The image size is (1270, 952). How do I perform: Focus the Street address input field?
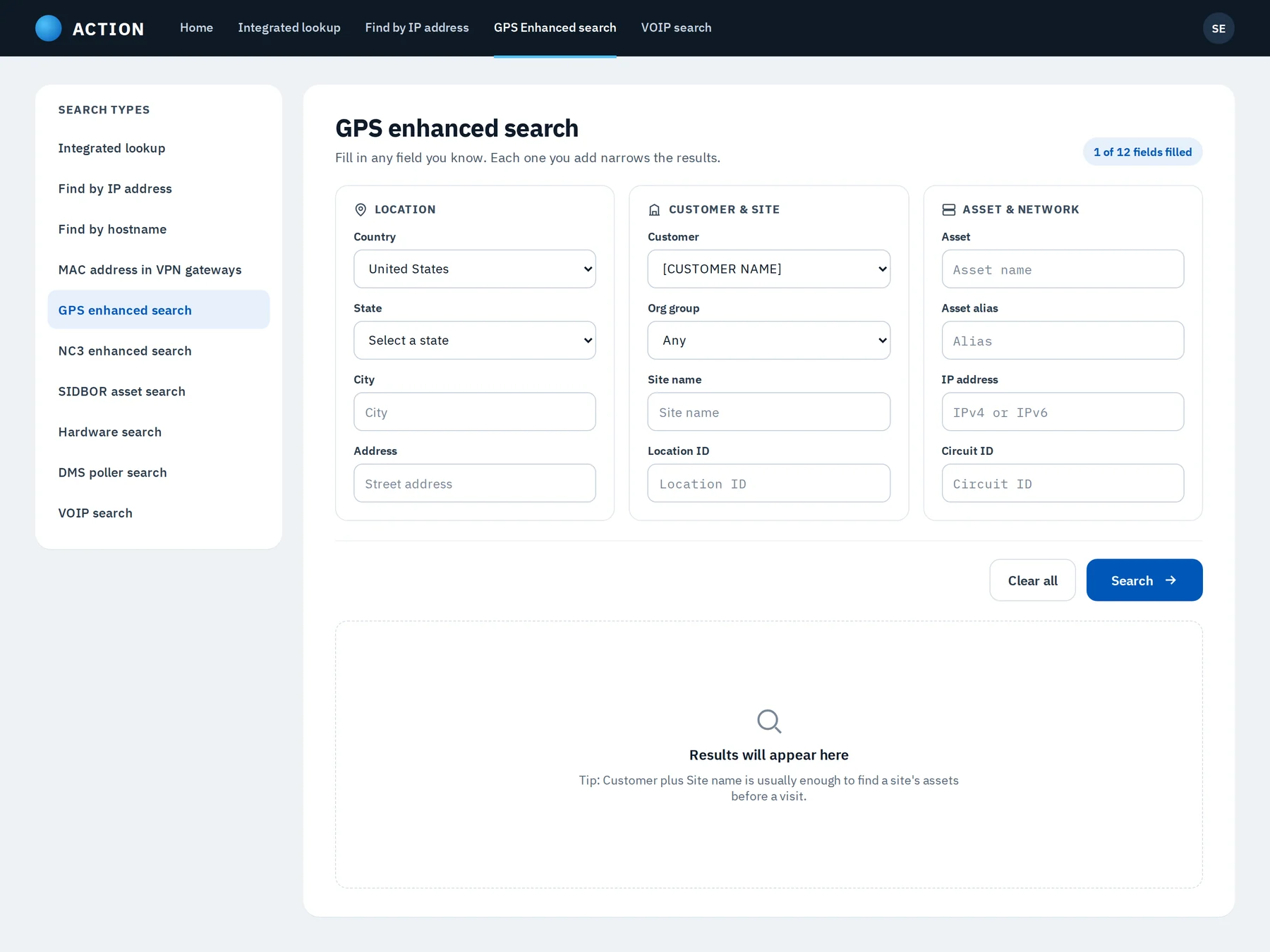coord(475,483)
